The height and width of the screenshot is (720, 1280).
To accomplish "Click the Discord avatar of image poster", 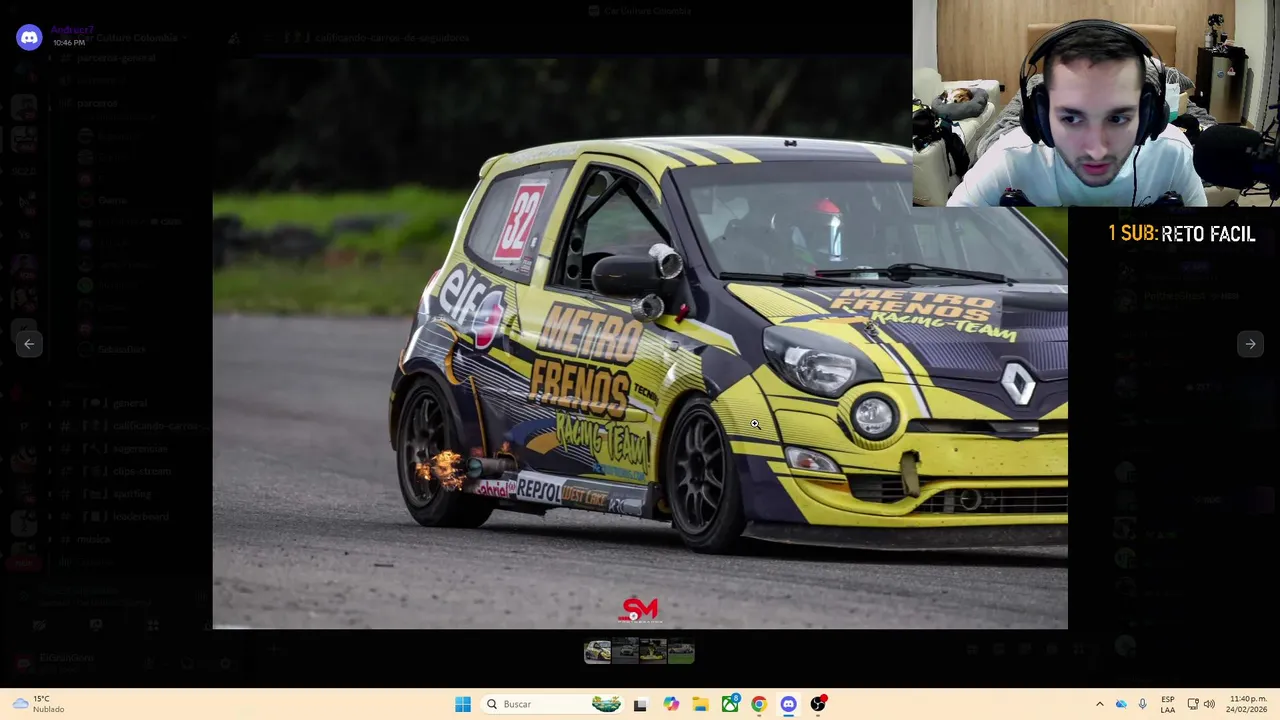I will click(x=29, y=37).
